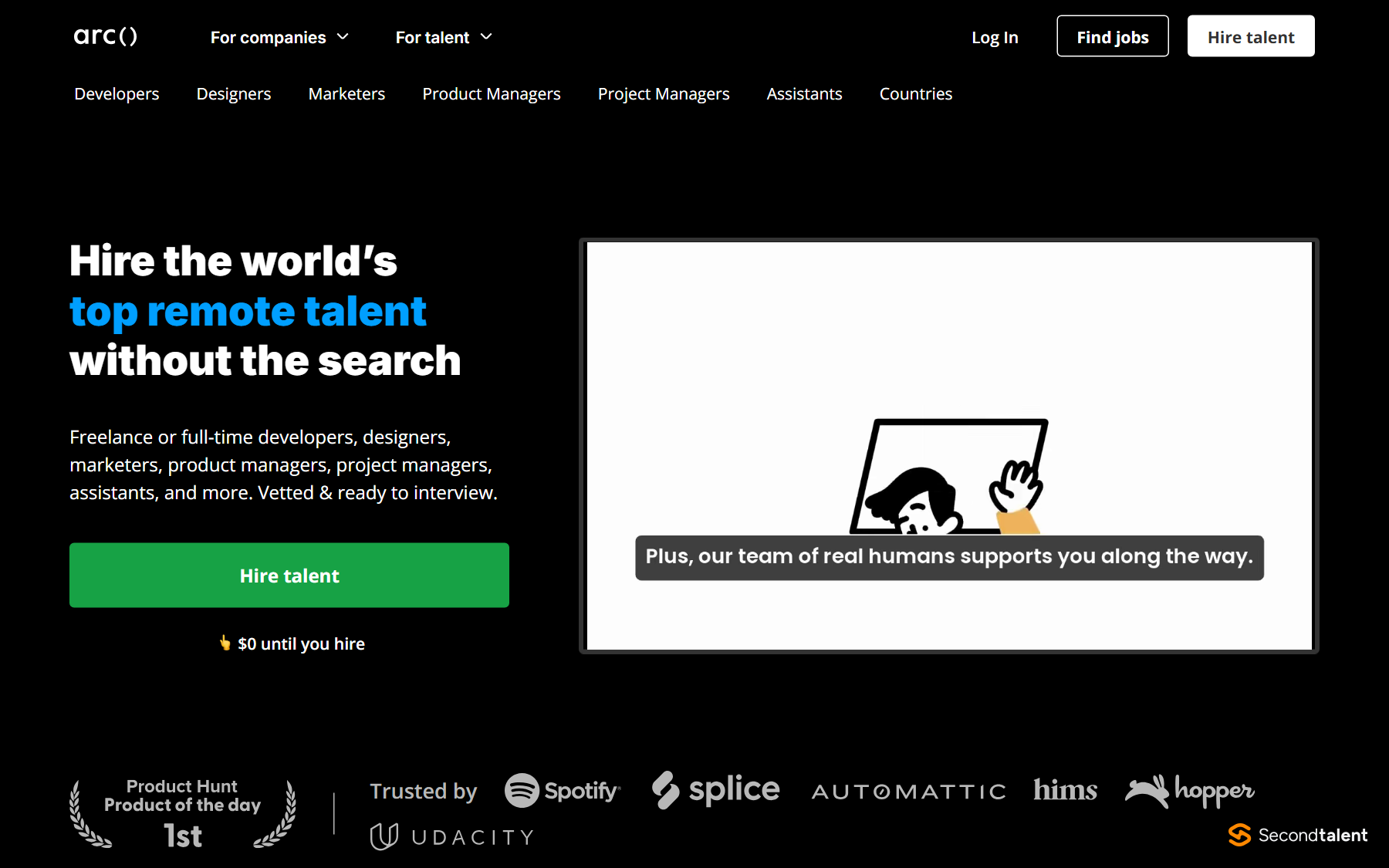Click the Spotify logo
The width and height of the screenshot is (1389, 868).
point(563,791)
